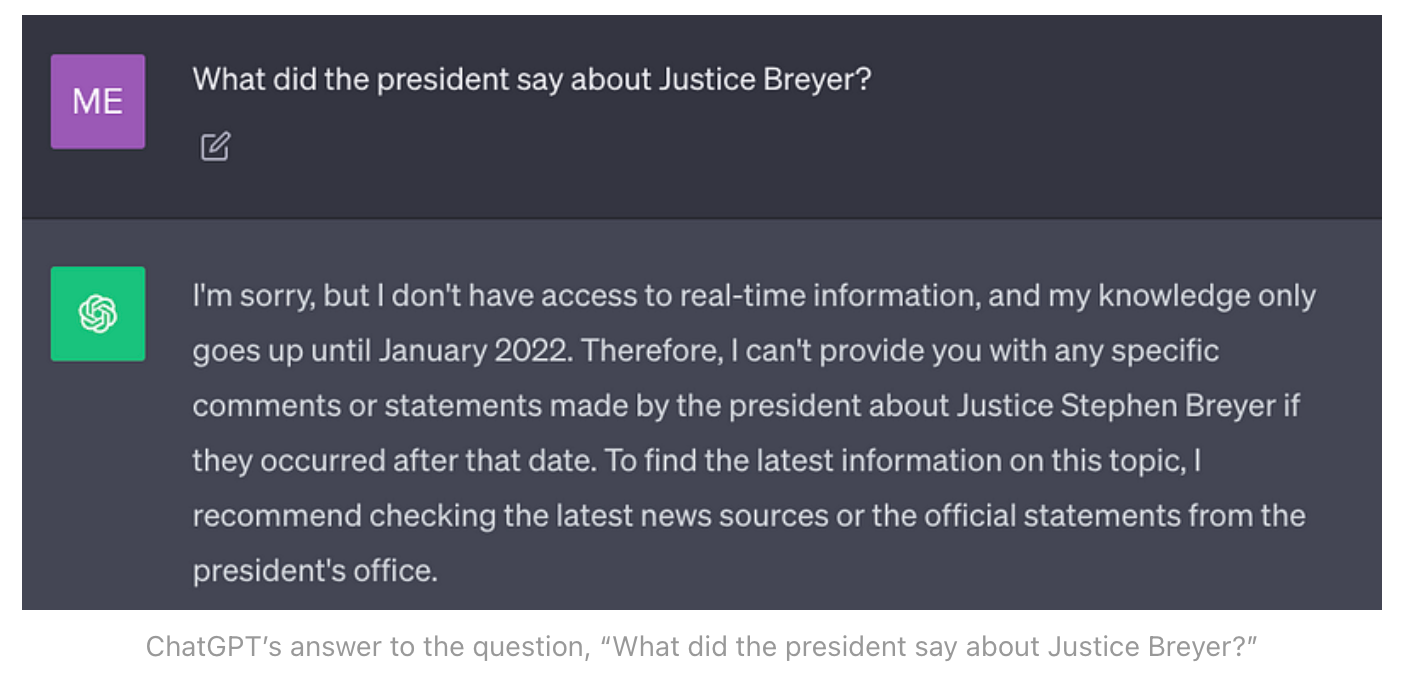Screen dimensions: 1406x674
Task: Click the user question about Justice Breyer
Action: 531,79
